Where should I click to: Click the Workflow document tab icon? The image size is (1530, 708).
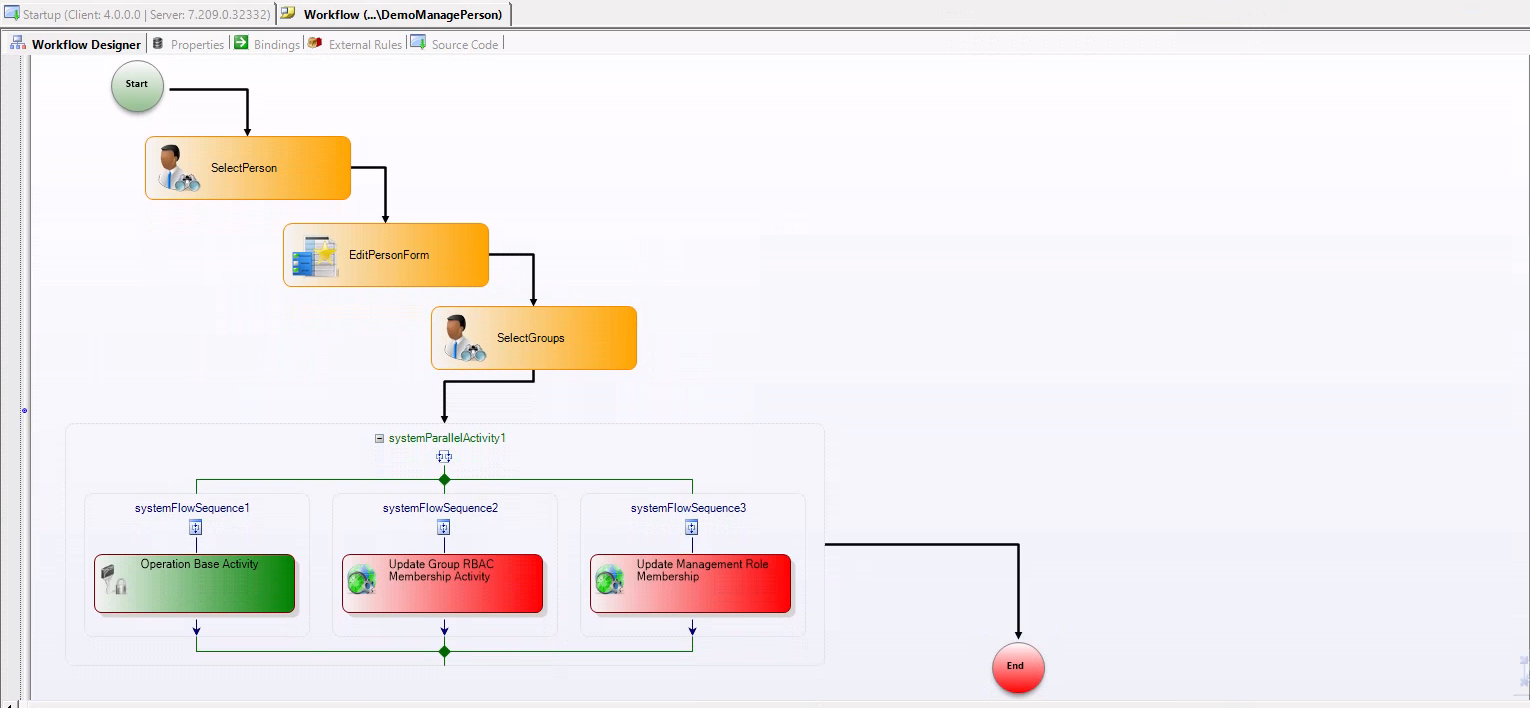click(288, 14)
